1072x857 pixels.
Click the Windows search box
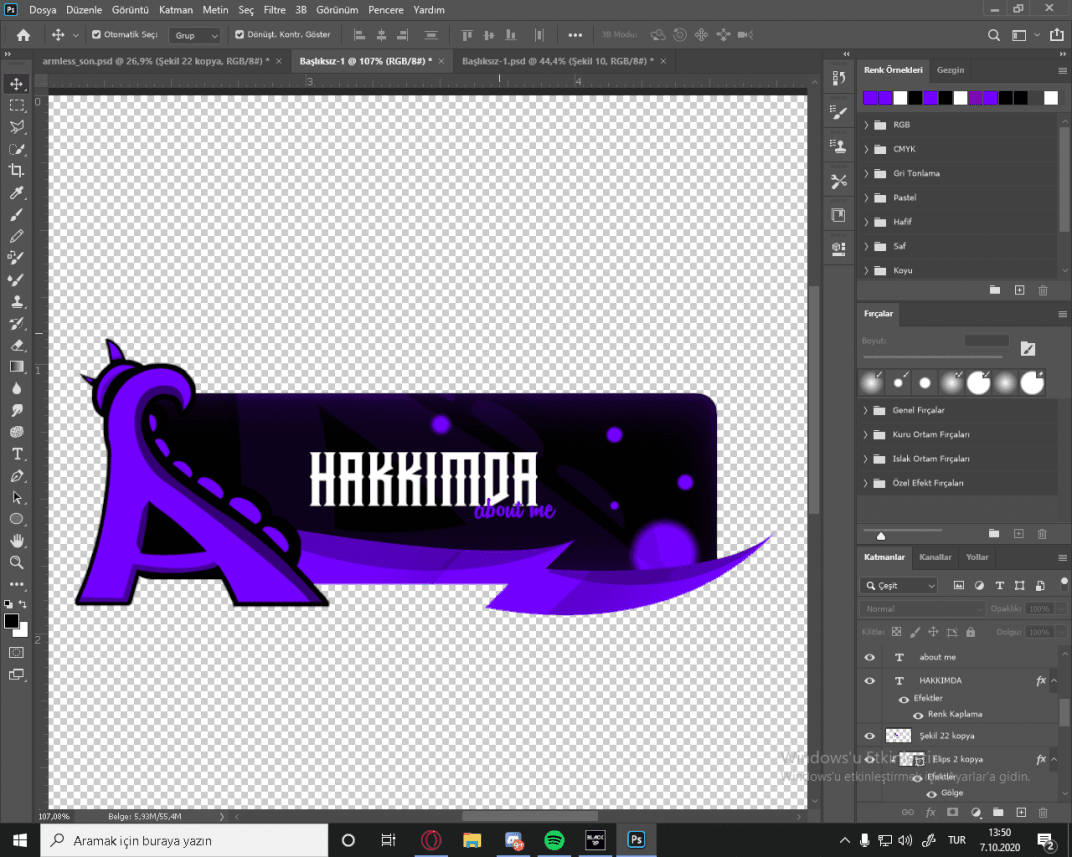pos(184,840)
